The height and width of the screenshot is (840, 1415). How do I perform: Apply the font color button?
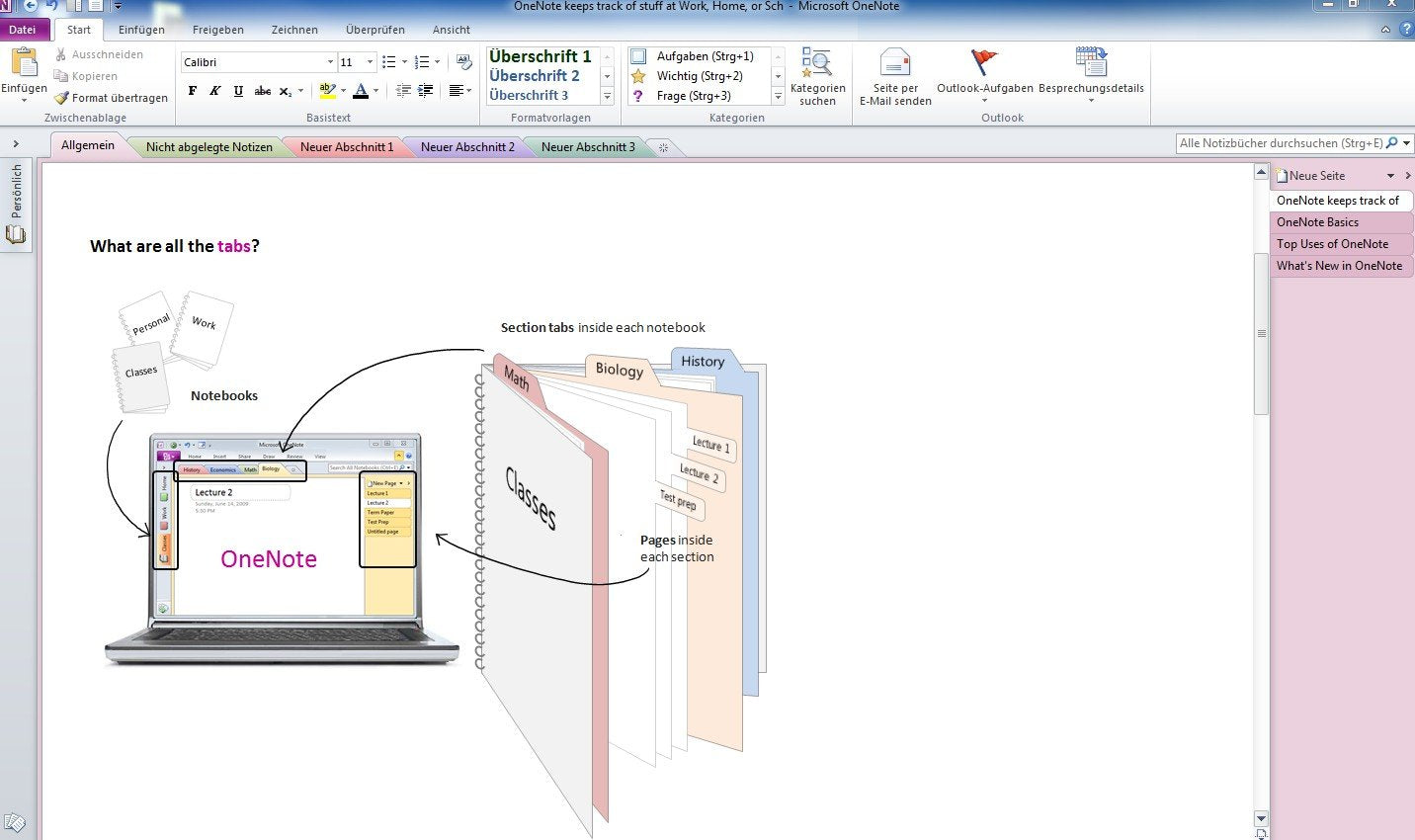click(x=361, y=91)
